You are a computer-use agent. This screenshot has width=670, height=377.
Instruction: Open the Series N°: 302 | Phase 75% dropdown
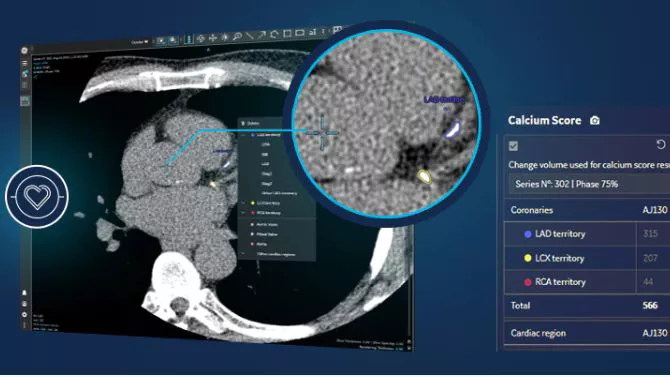click(x=589, y=184)
